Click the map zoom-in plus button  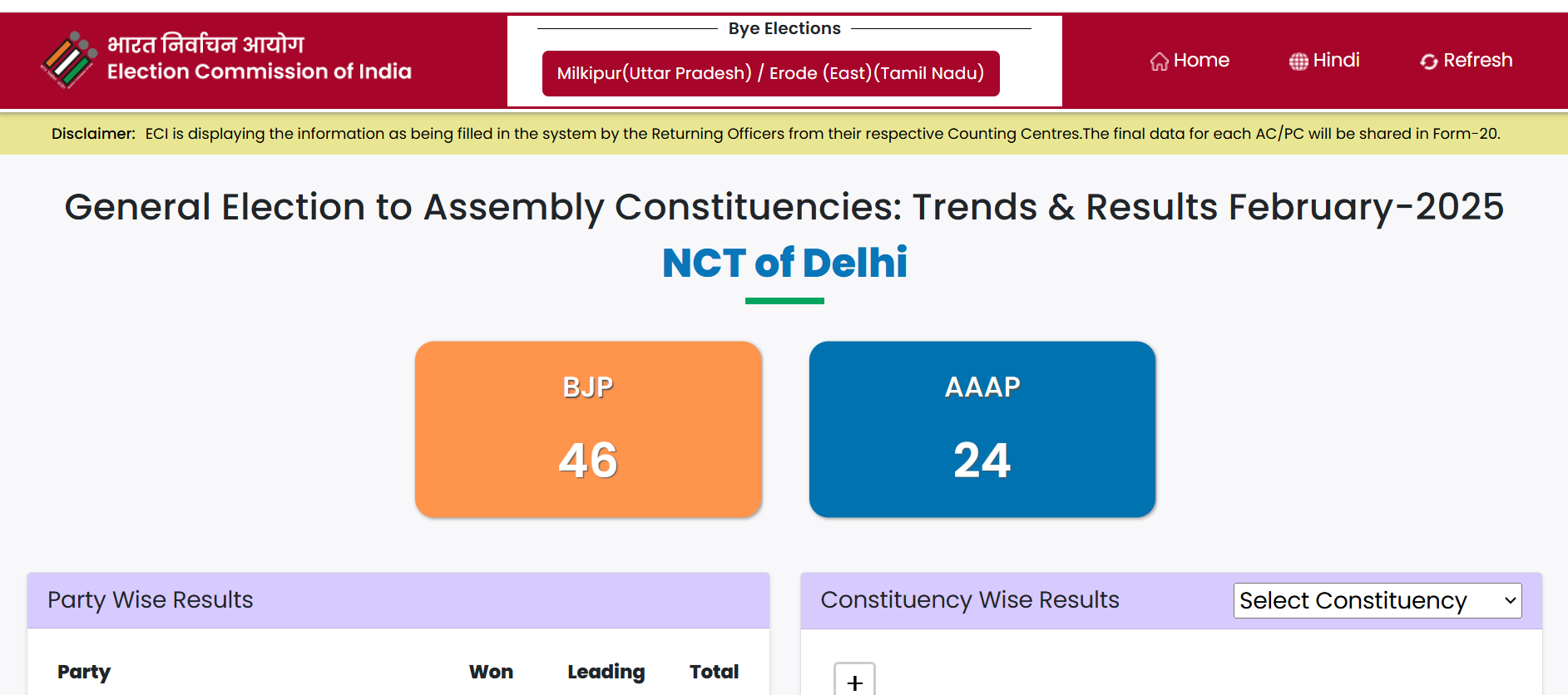point(854,680)
